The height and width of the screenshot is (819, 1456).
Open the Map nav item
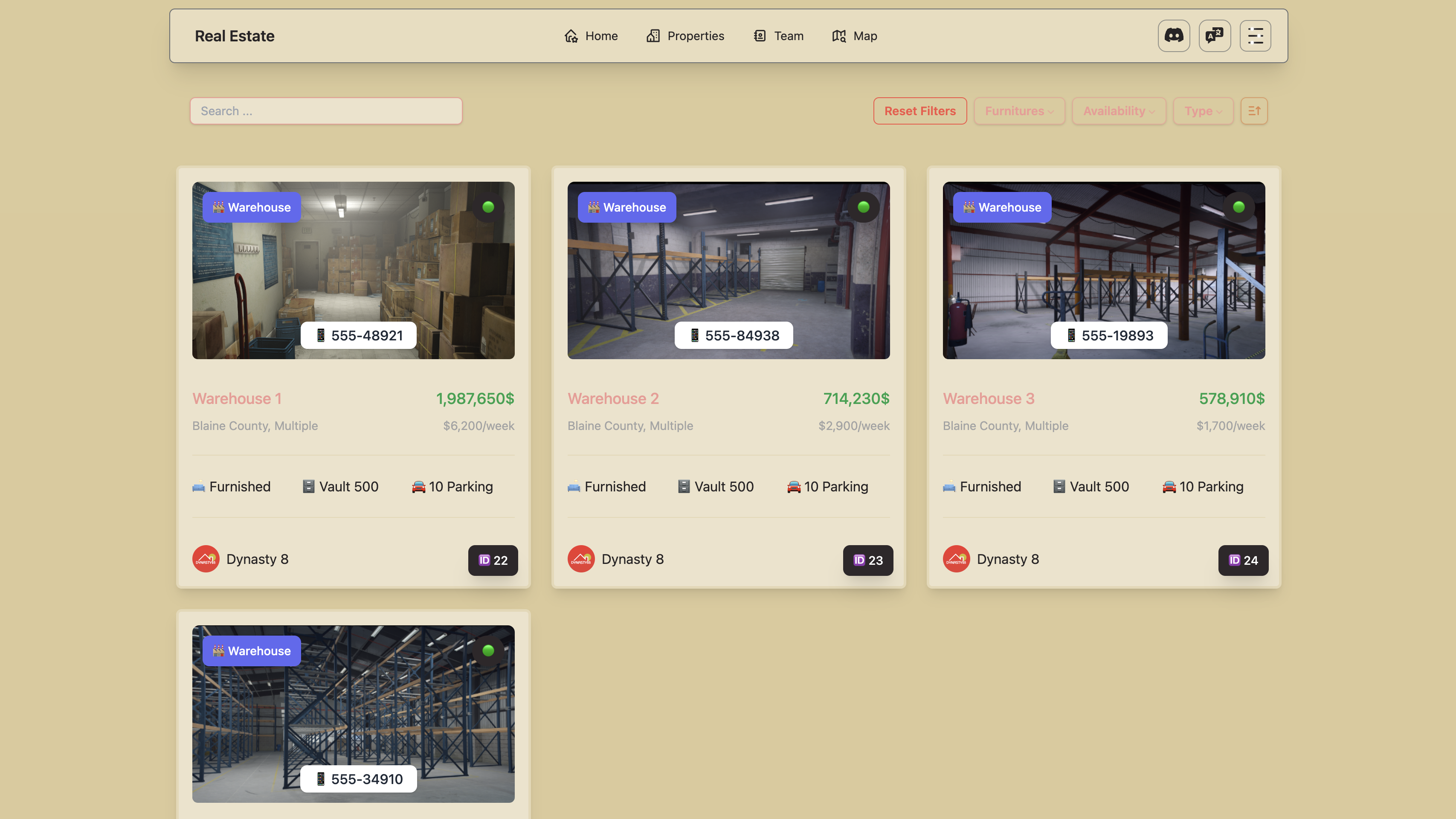(854, 35)
